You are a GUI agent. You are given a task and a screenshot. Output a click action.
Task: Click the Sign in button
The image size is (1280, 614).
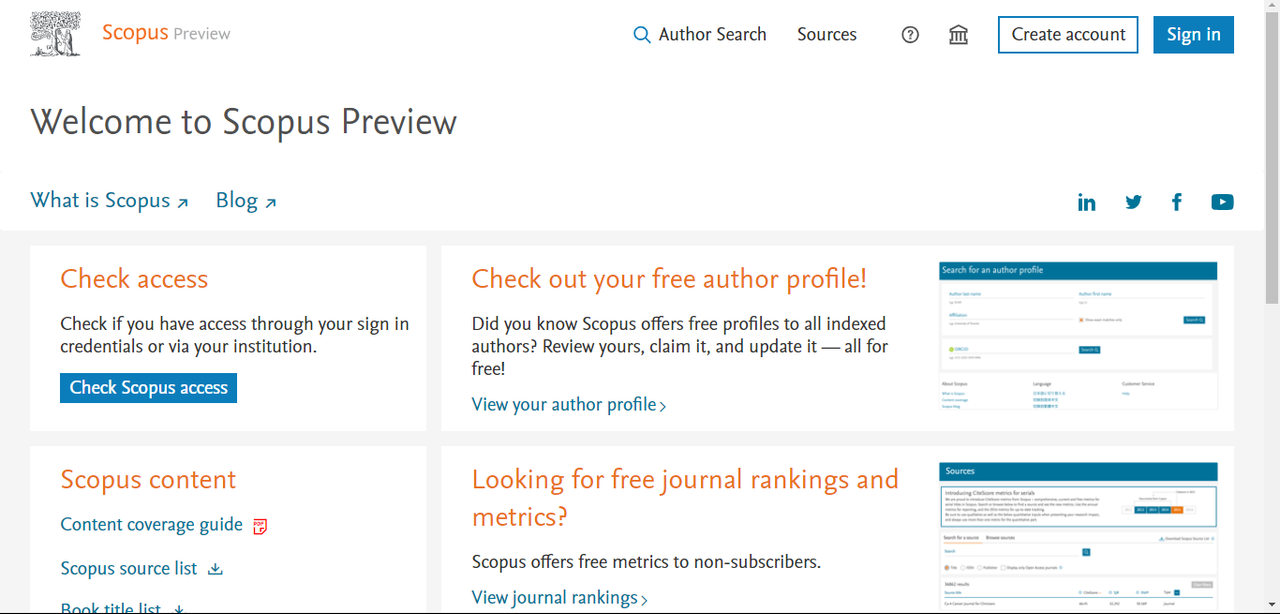(x=1193, y=35)
